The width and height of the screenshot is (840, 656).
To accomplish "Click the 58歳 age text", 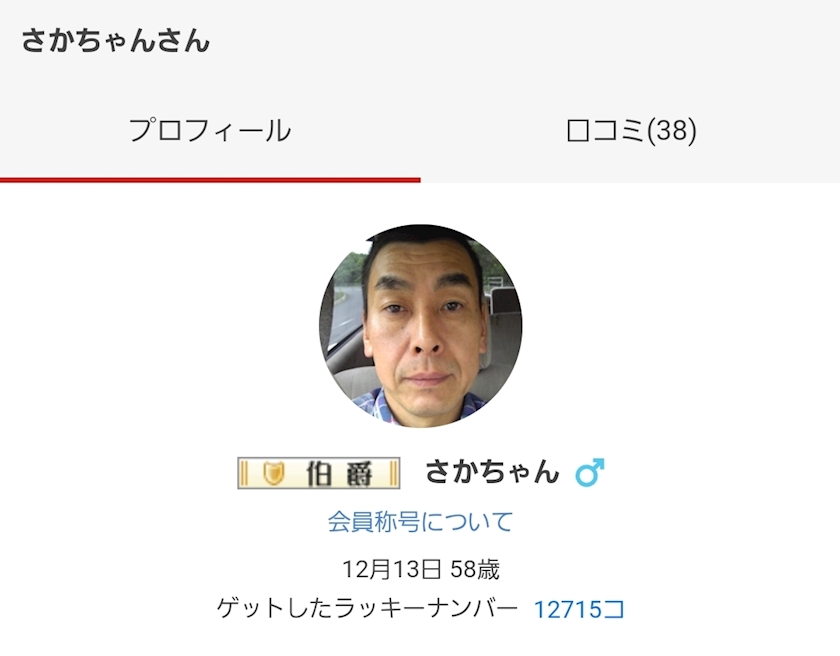I will point(475,569).
